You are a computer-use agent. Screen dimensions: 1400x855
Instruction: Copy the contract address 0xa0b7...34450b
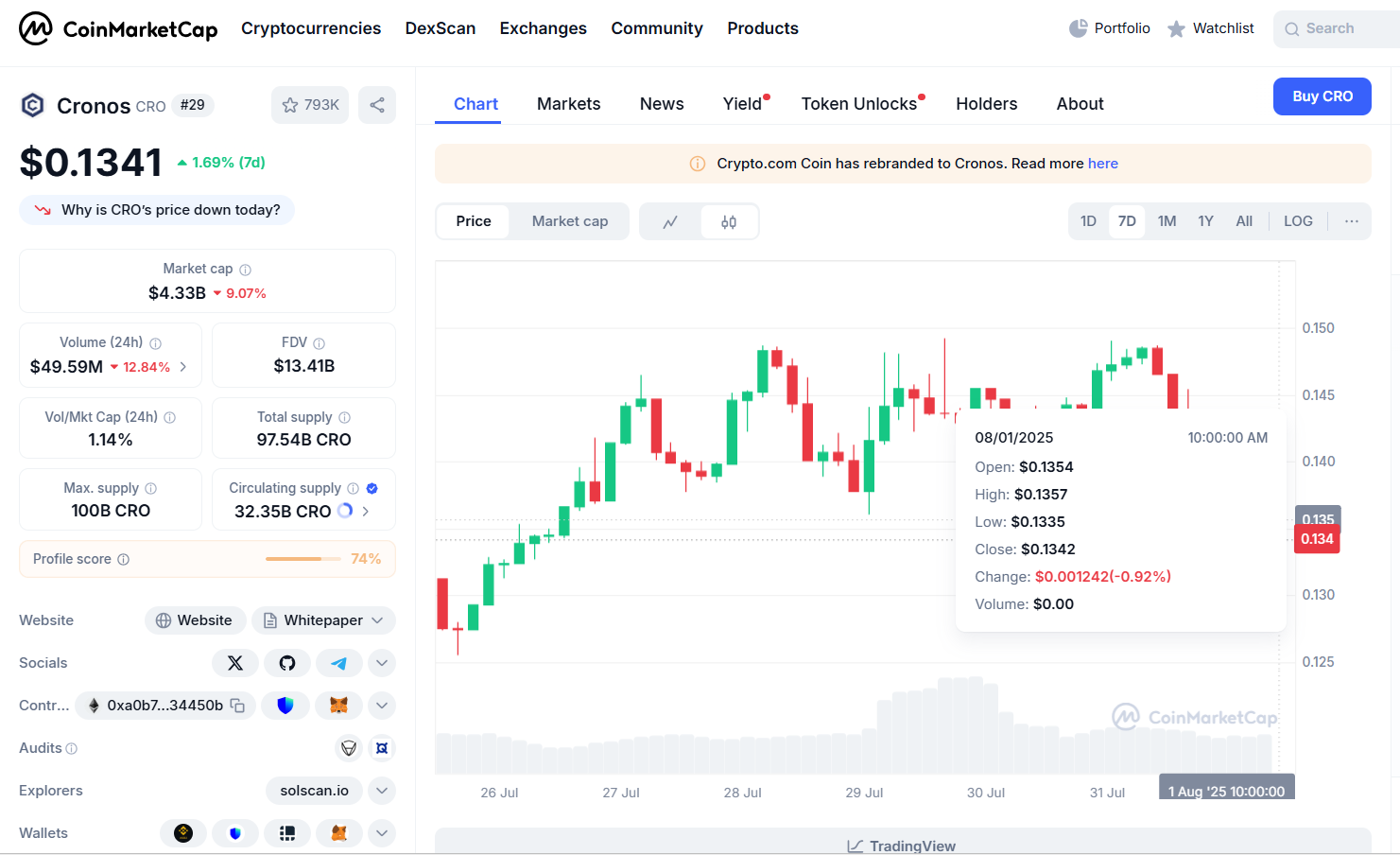(238, 706)
